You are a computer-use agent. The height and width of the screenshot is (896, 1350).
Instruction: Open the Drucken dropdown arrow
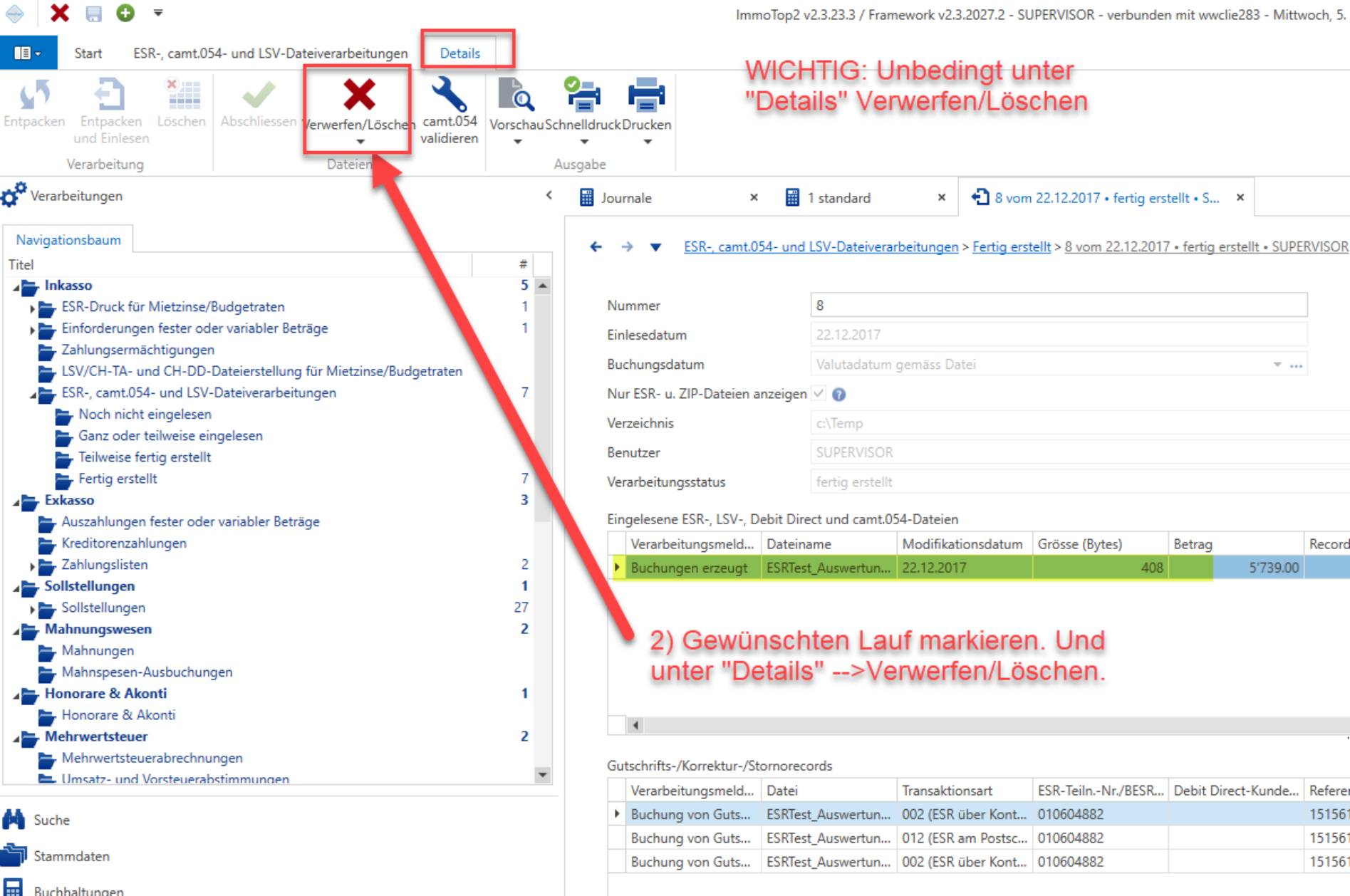click(x=647, y=142)
